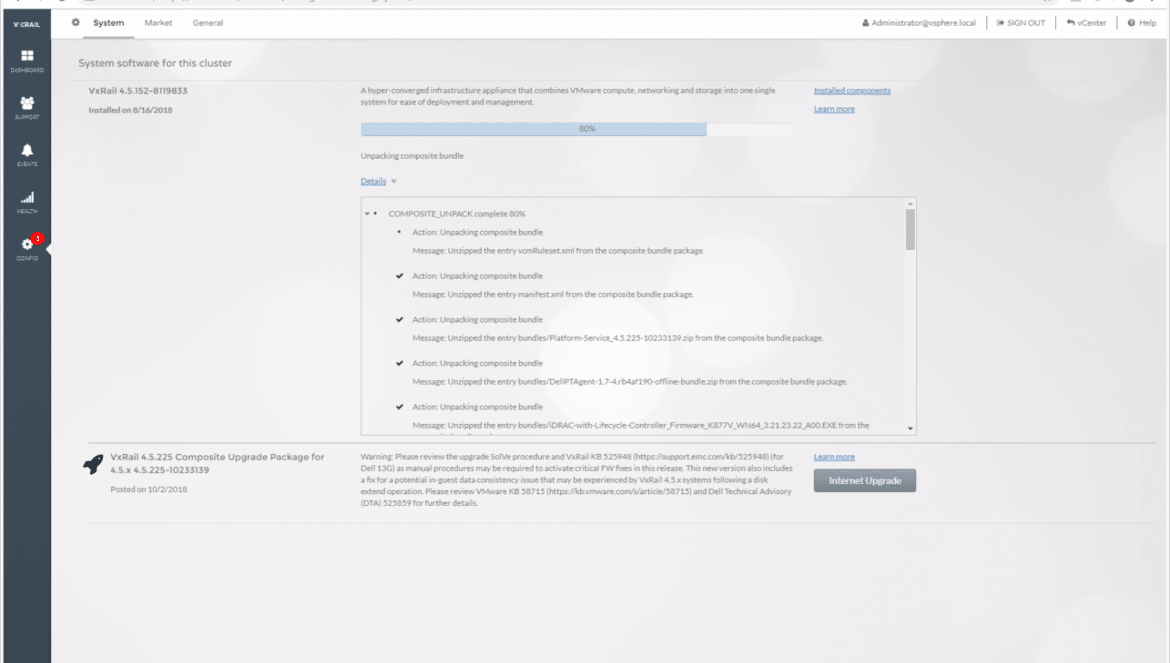Screen dimensions: 1170x663
Task: Open the Health section in the sidebar
Action: [x=27, y=201]
